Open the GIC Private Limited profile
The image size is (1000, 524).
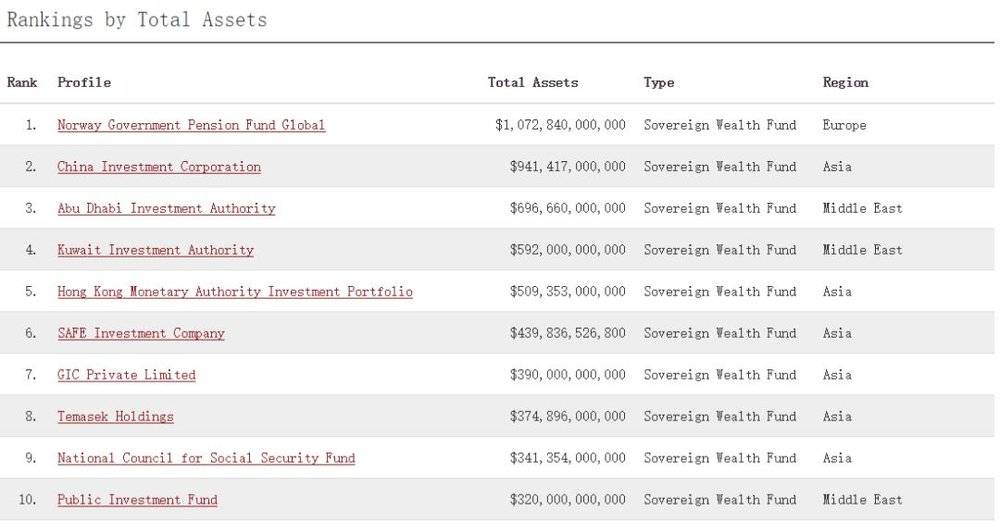coord(126,375)
